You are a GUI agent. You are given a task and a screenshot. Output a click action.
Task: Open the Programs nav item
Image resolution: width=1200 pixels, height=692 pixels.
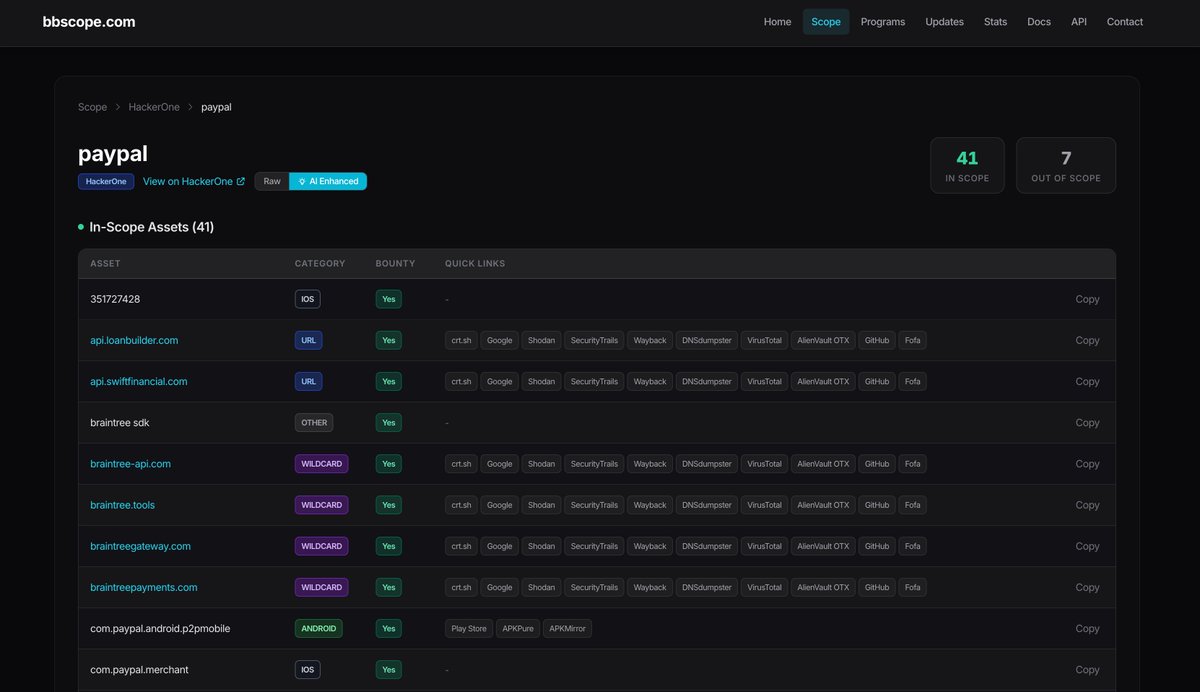tap(883, 22)
